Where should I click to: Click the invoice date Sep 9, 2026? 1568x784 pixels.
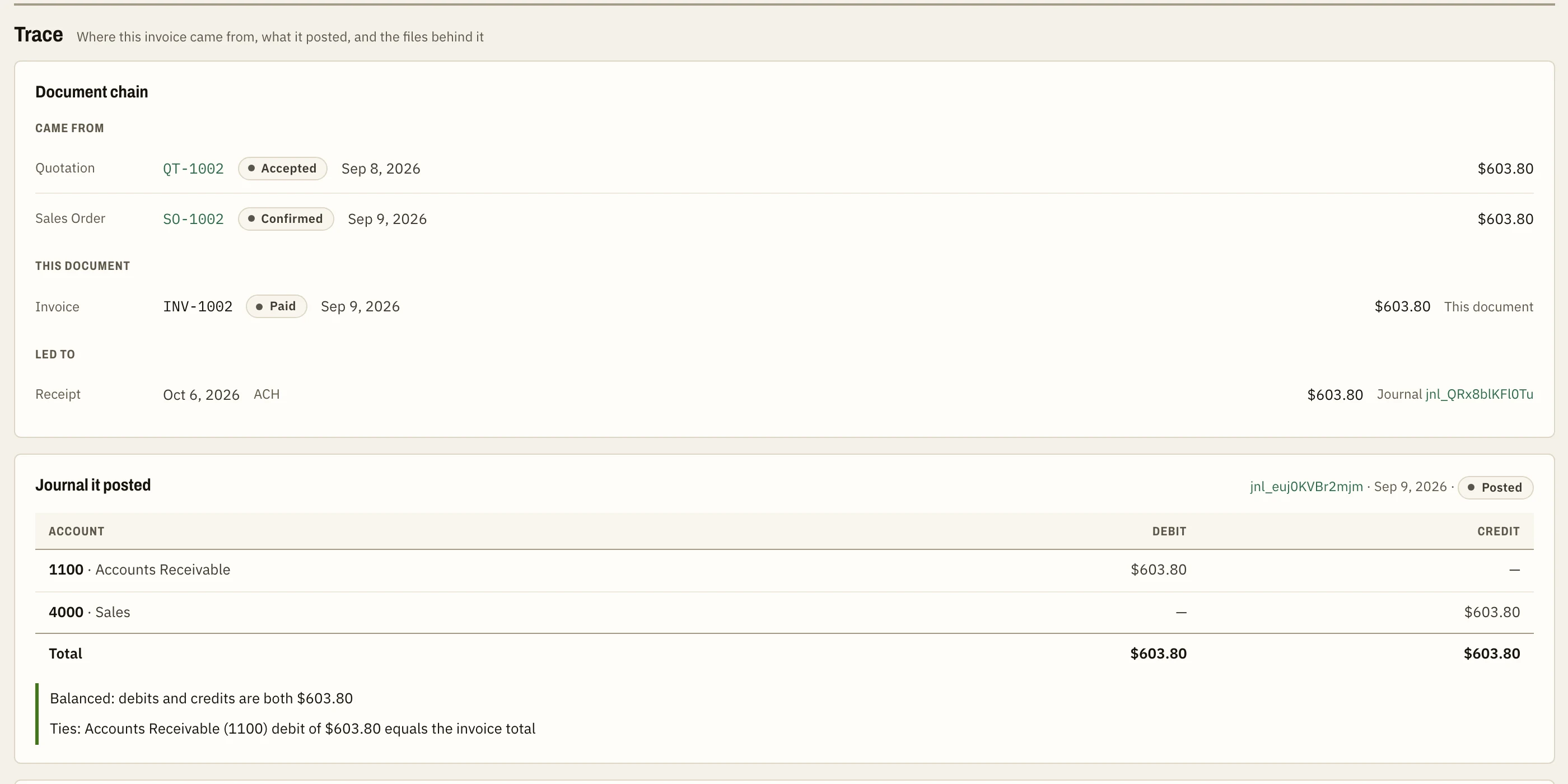coord(360,307)
